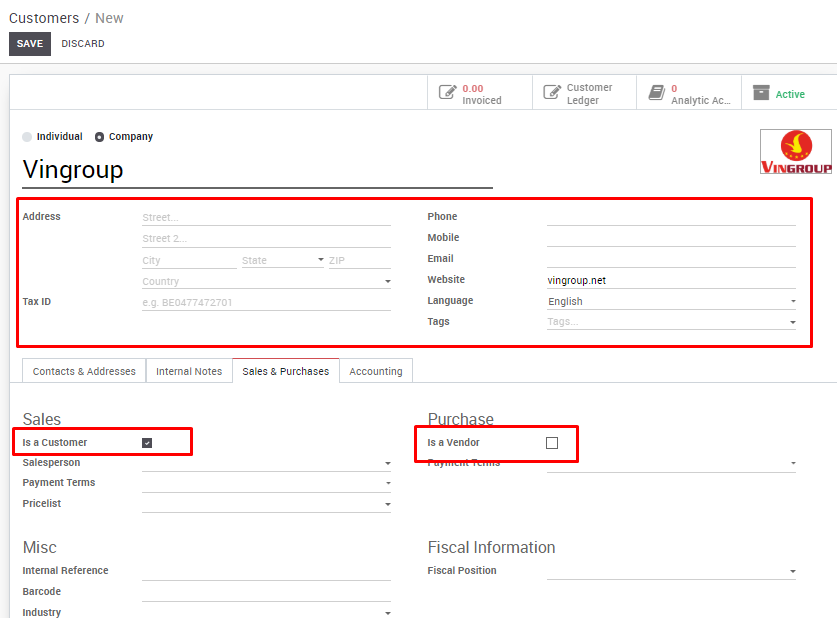The image size is (837, 618).
Task: Click the 'Misc' section heading
Action: click(x=40, y=548)
